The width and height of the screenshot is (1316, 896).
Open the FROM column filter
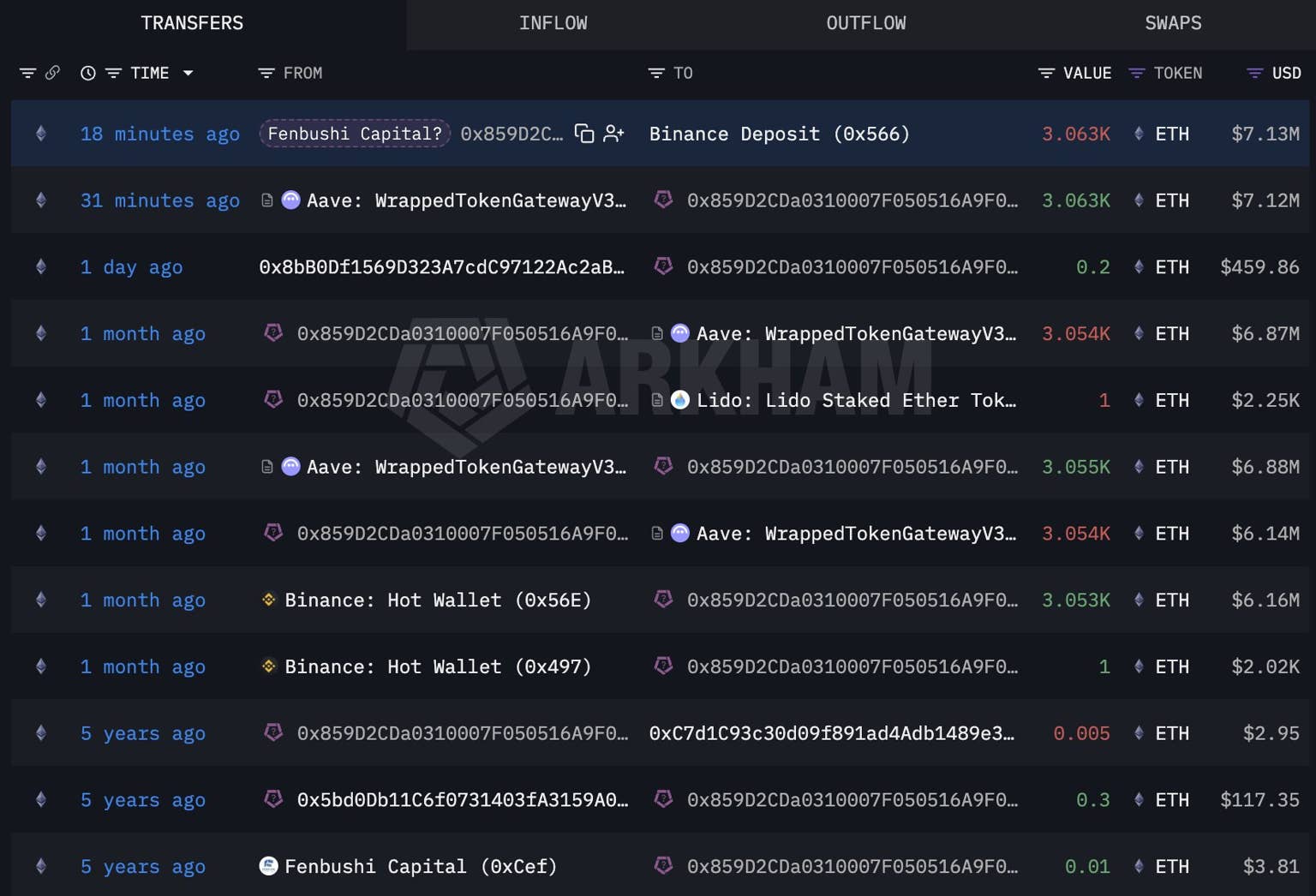[x=266, y=74]
